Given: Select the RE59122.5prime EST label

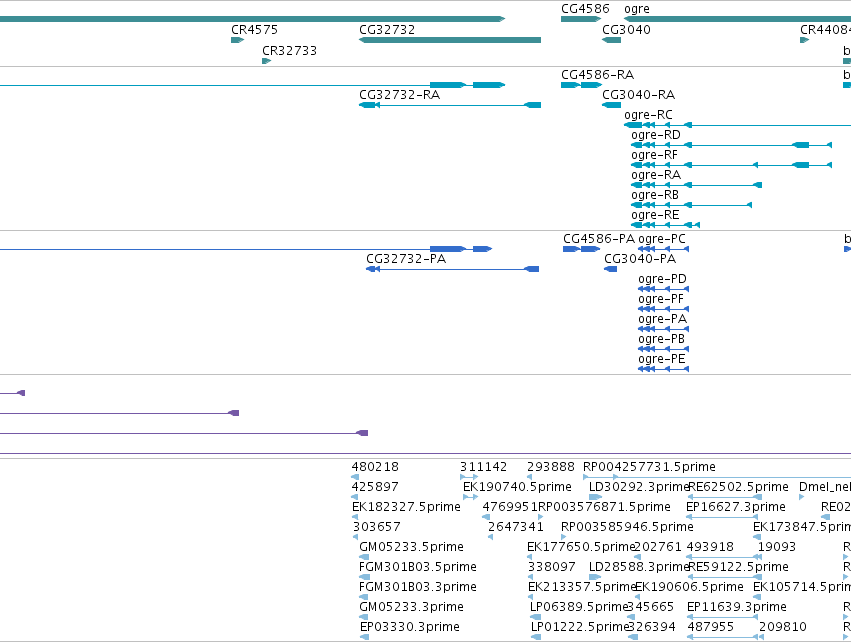Looking at the screenshot, I should coord(738,567).
